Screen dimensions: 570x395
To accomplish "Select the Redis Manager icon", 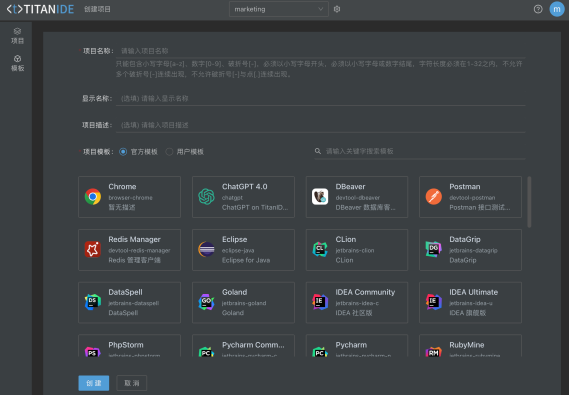I will (93, 249).
